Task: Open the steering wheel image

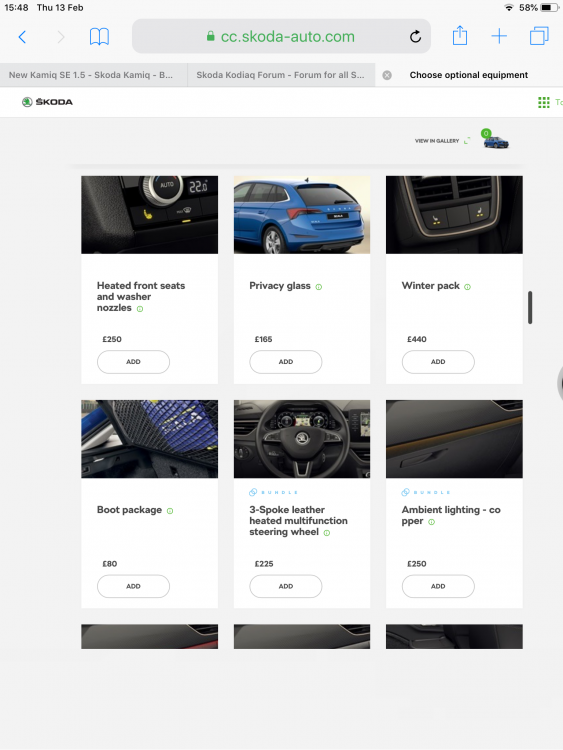Action: [302, 439]
